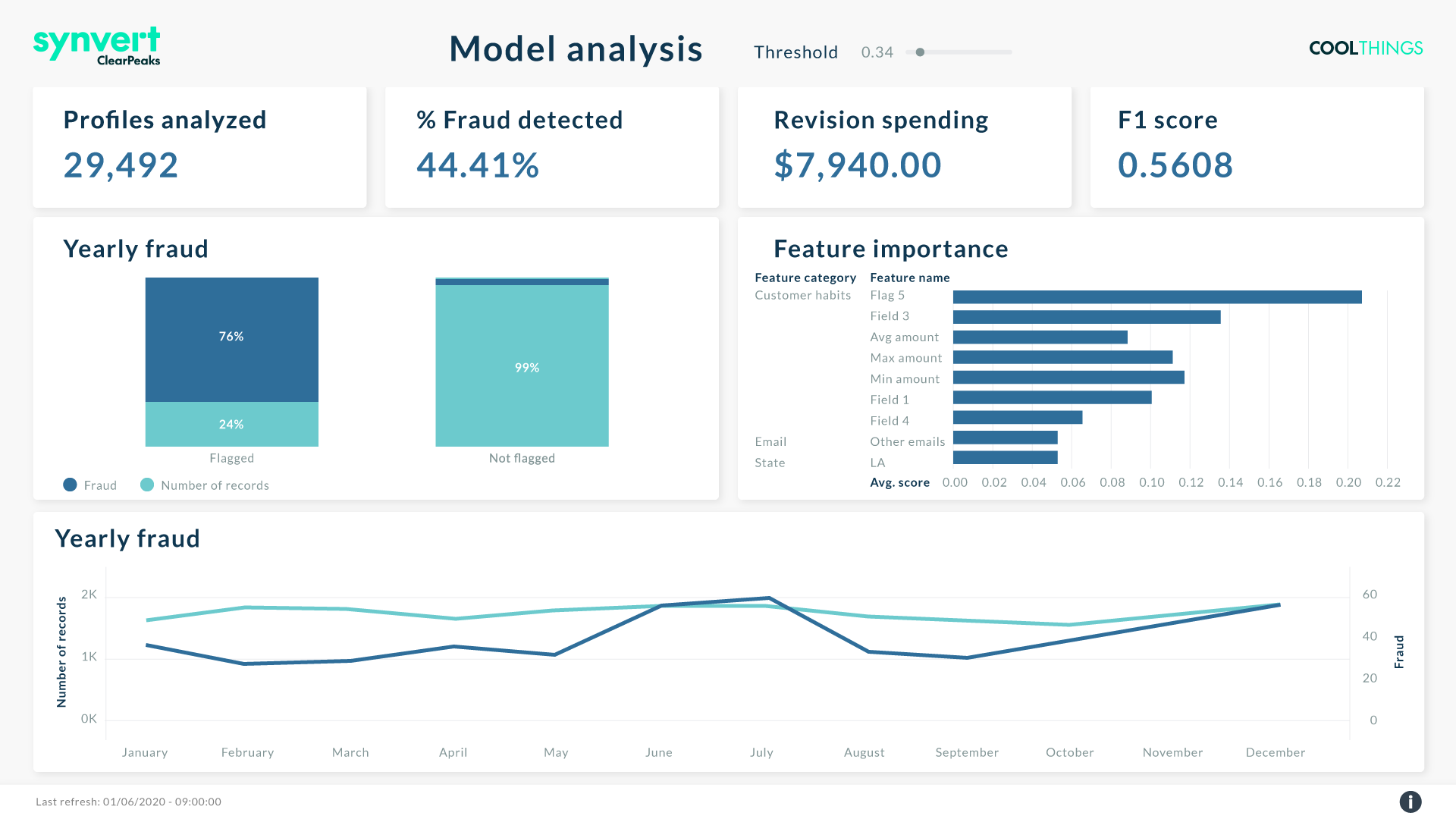The height and width of the screenshot is (819, 1456).
Task: Click the Number of records legend dot
Action: [147, 485]
